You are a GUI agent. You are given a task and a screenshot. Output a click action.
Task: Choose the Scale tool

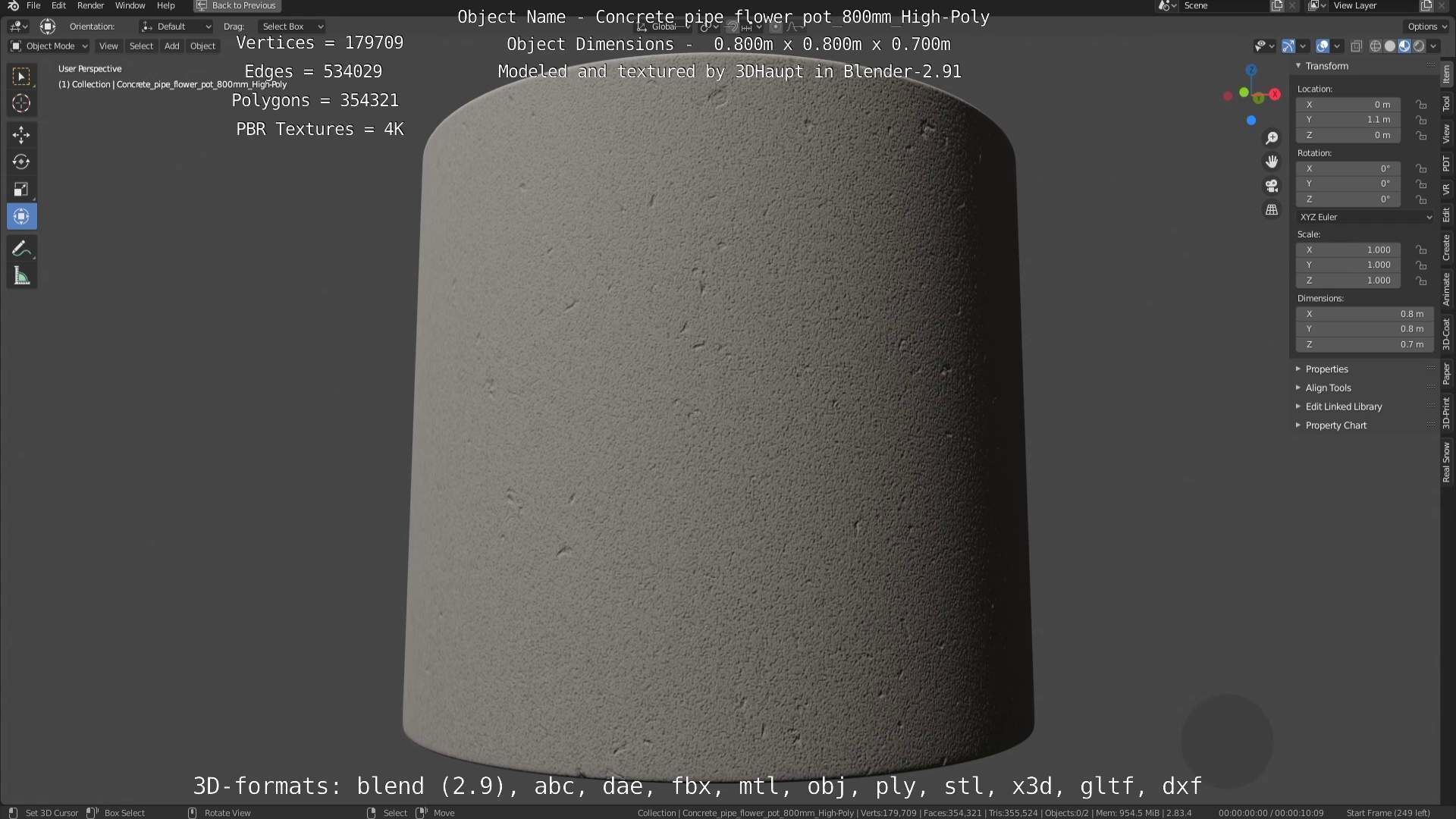[x=21, y=190]
